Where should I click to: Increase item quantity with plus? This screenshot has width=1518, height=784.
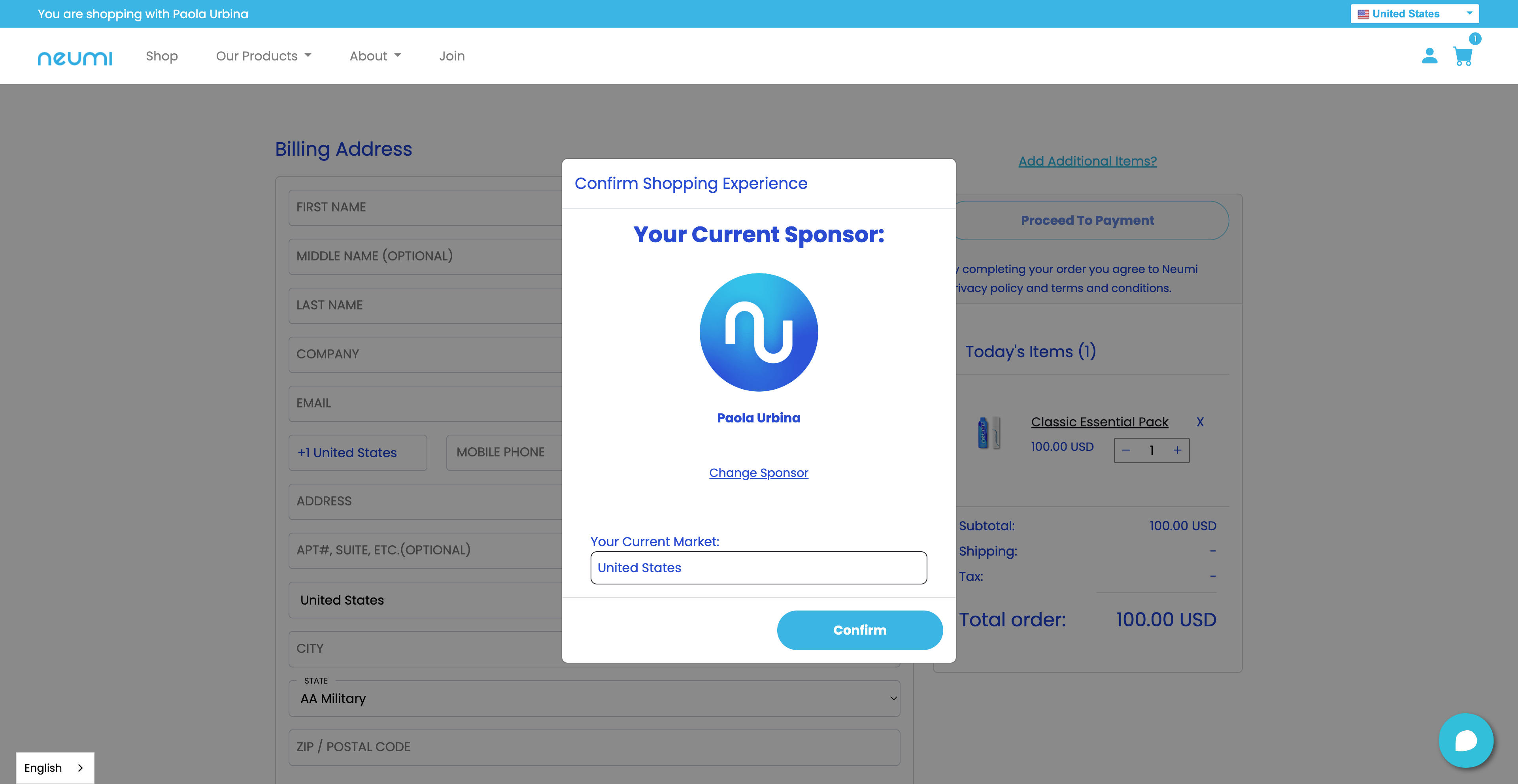(x=1177, y=450)
